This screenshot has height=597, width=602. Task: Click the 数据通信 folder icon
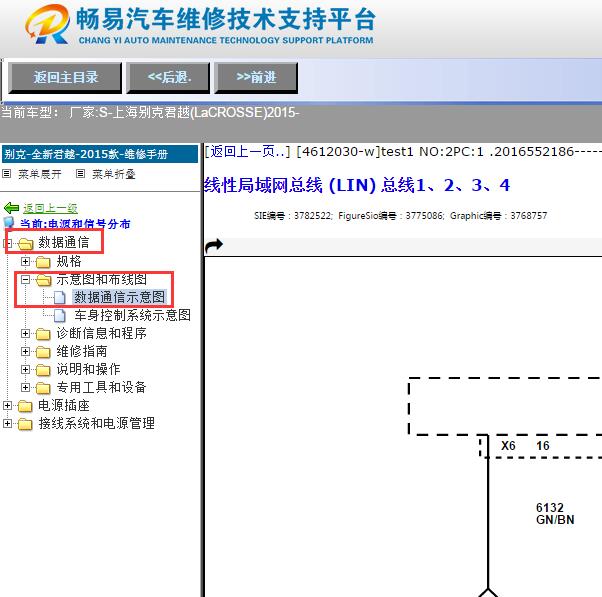pyautogui.click(x=26, y=243)
